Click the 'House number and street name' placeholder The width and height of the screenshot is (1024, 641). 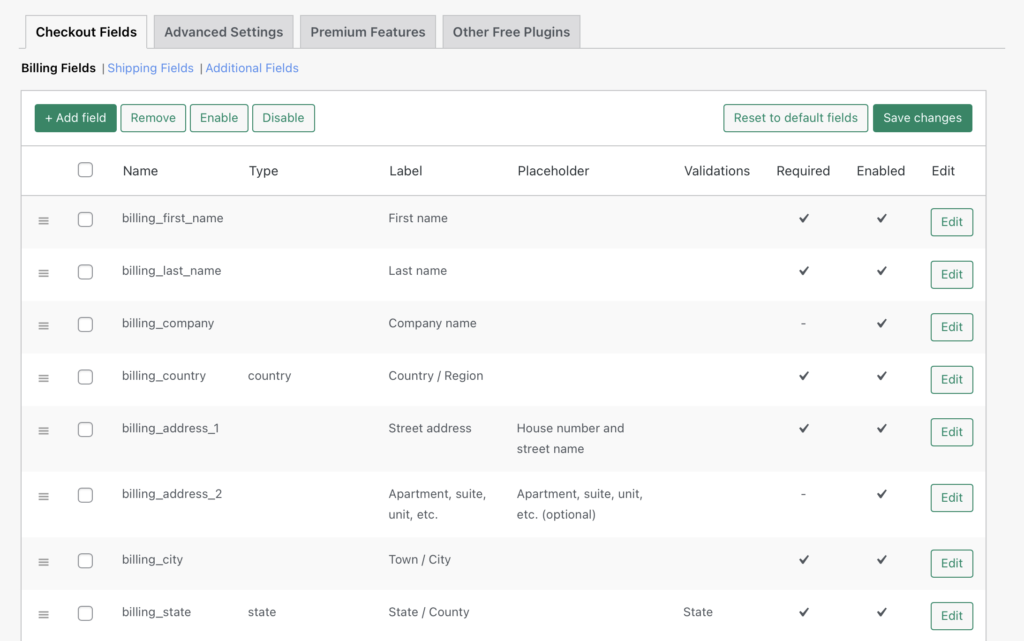point(570,439)
